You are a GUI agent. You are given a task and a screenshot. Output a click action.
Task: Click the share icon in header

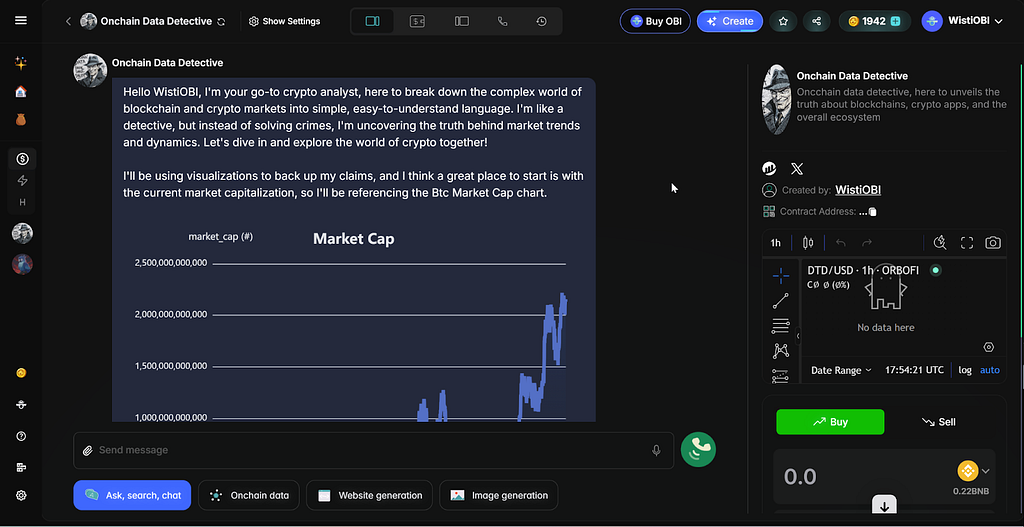816,21
